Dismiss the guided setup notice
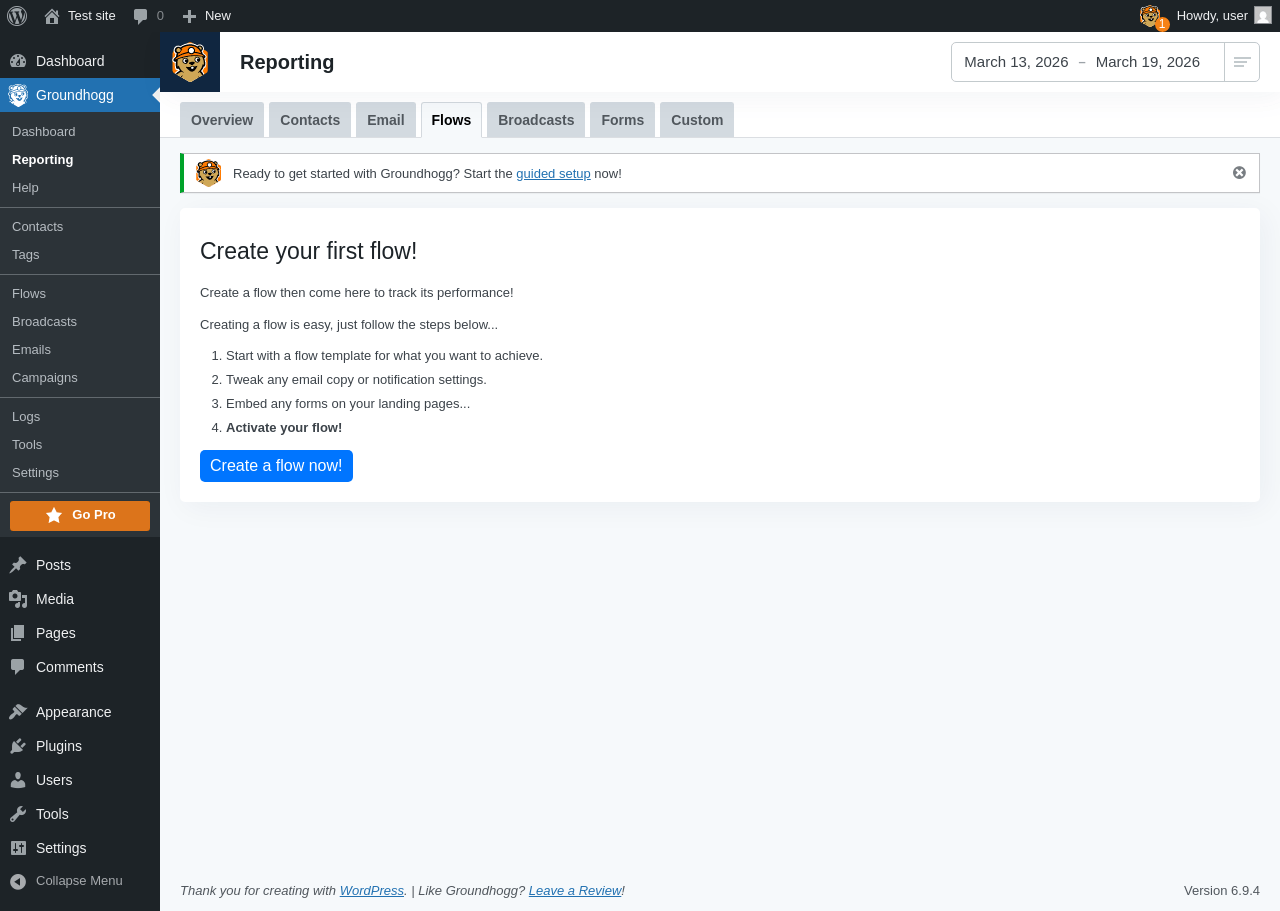The height and width of the screenshot is (911, 1280). pyautogui.click(x=1239, y=172)
